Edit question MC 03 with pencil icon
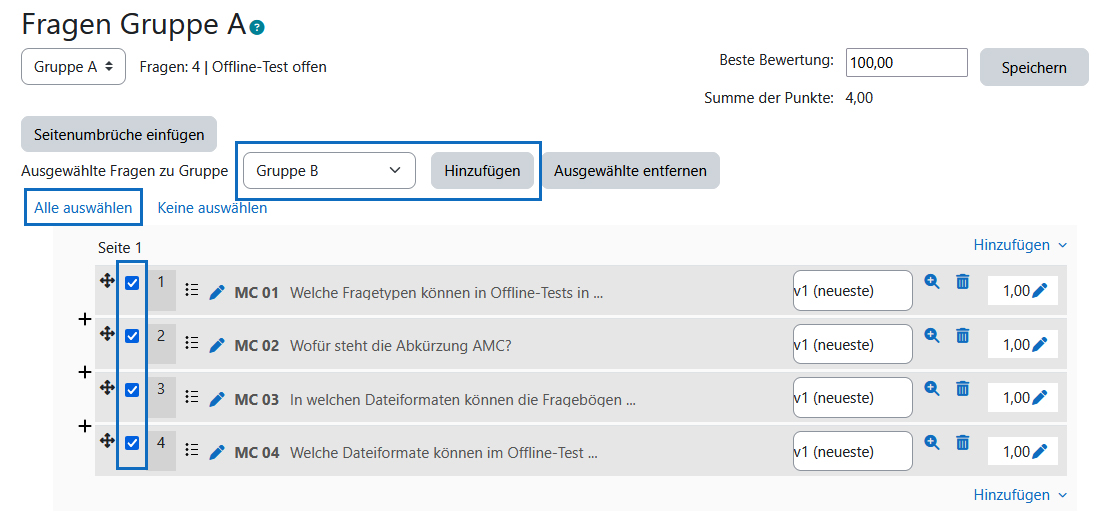The image size is (1101, 521). 218,398
